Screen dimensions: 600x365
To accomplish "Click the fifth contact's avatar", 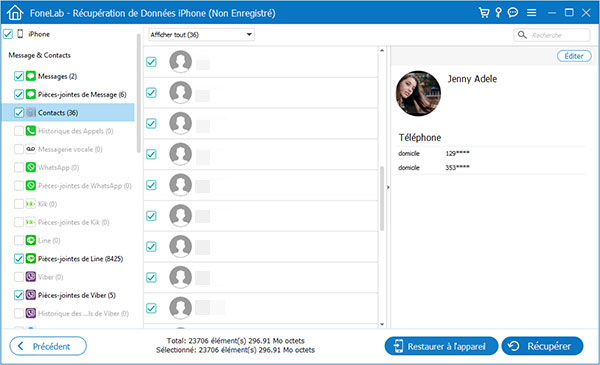I will coord(181,185).
